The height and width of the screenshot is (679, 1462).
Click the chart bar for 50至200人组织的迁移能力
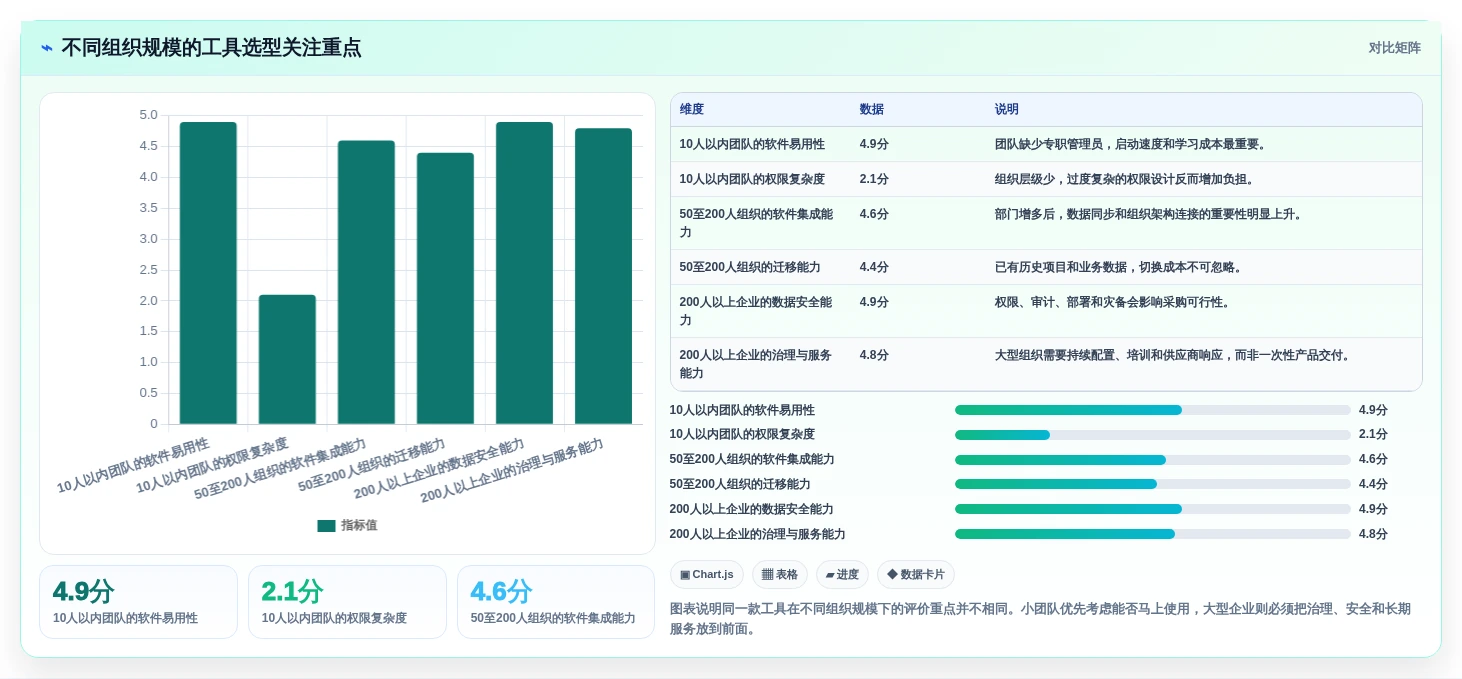point(445,289)
